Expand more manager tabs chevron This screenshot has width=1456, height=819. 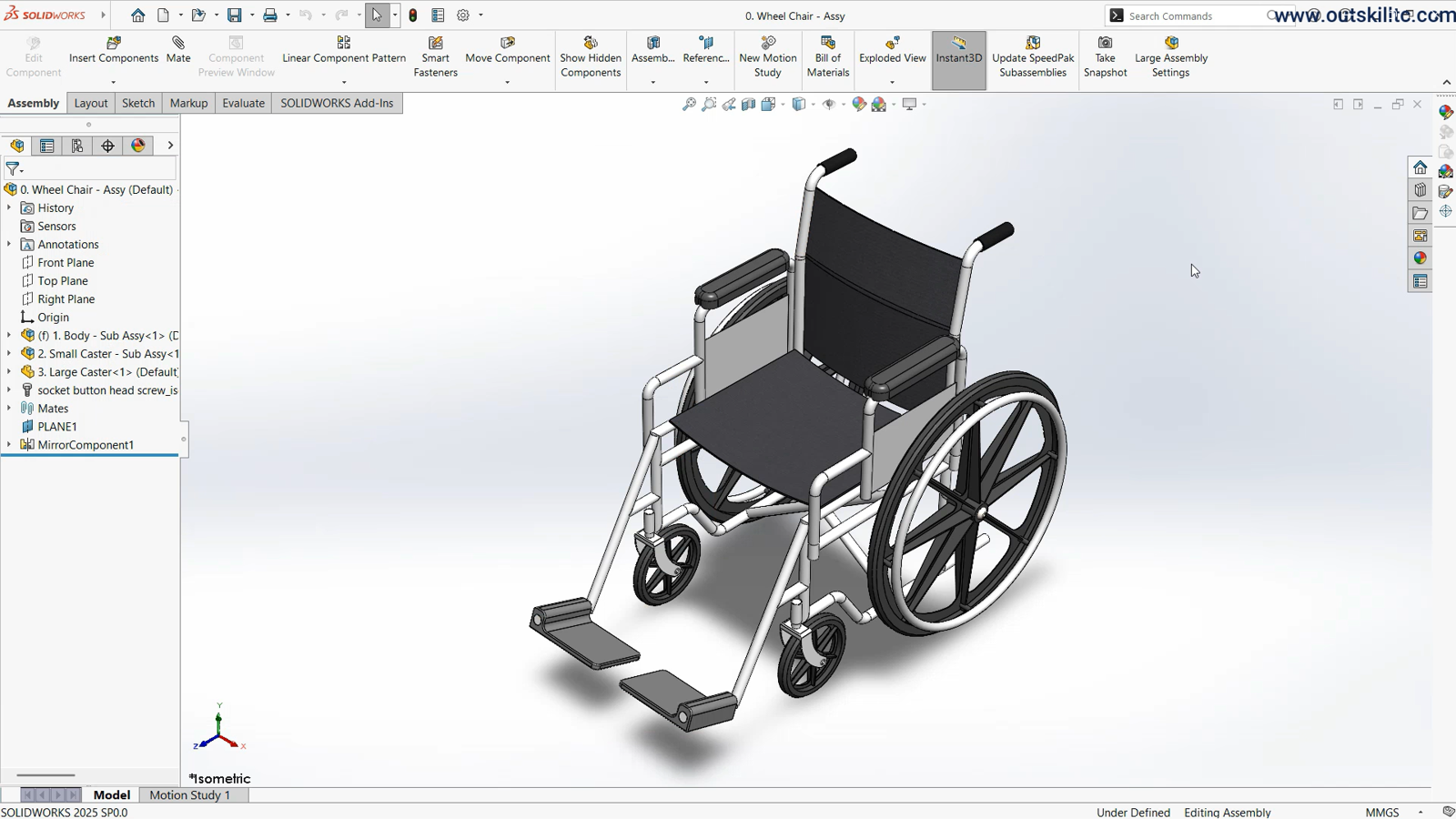(169, 146)
